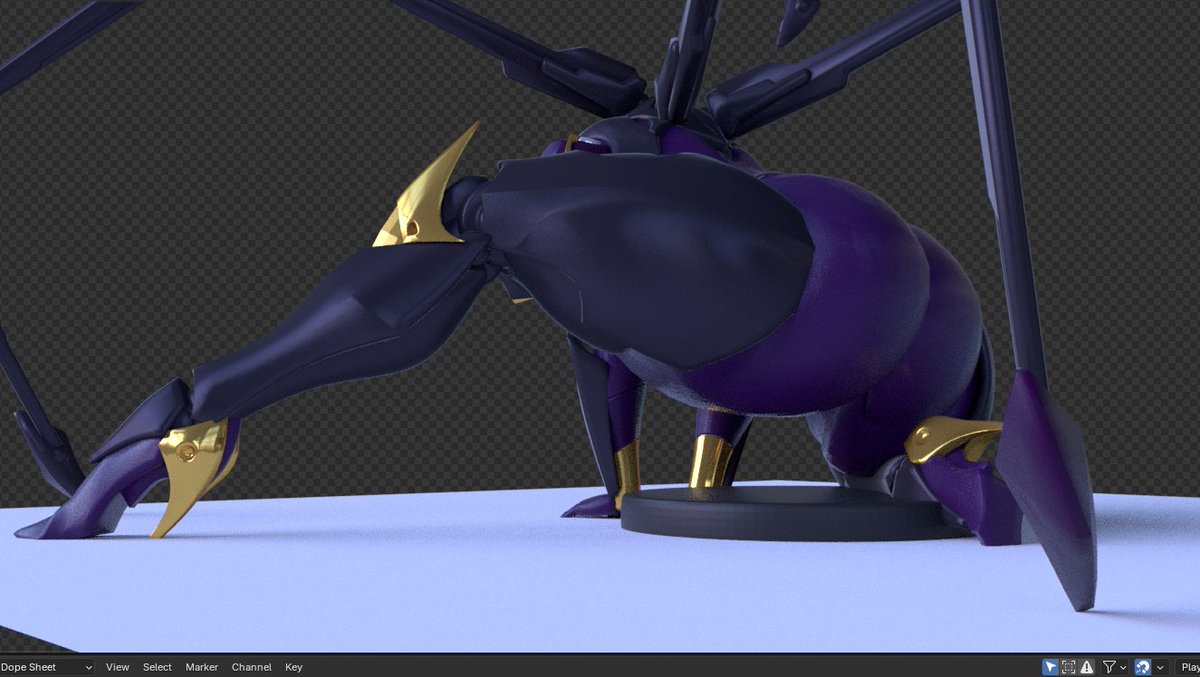
Task: Open the View menu
Action: (117, 667)
